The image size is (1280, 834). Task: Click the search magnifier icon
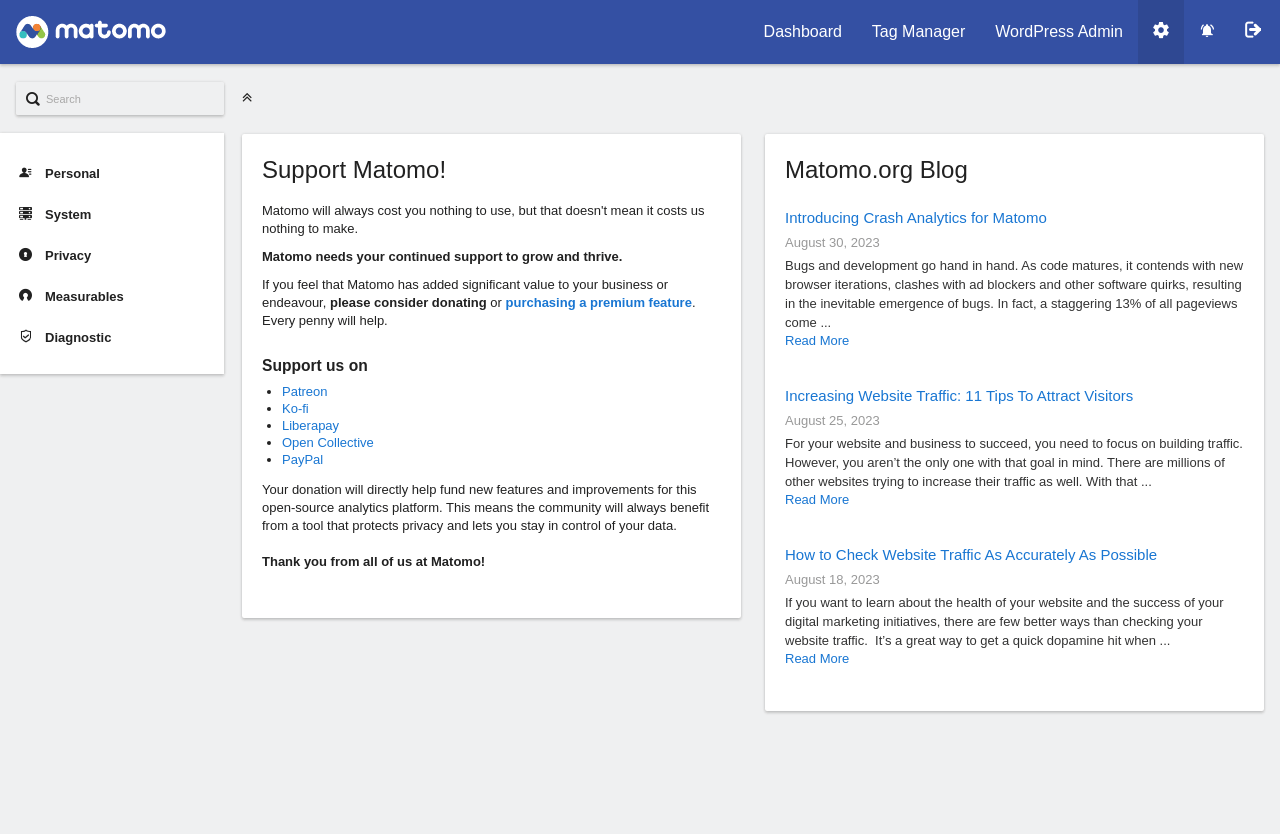pos(33,99)
